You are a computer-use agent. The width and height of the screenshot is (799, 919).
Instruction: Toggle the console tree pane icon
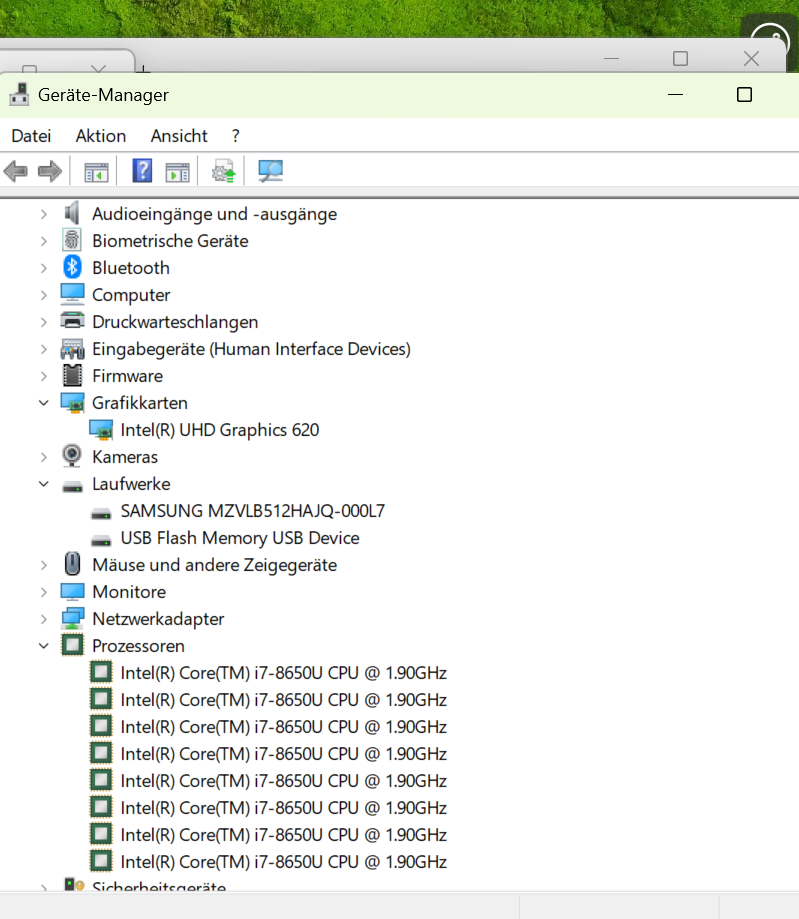click(x=96, y=172)
